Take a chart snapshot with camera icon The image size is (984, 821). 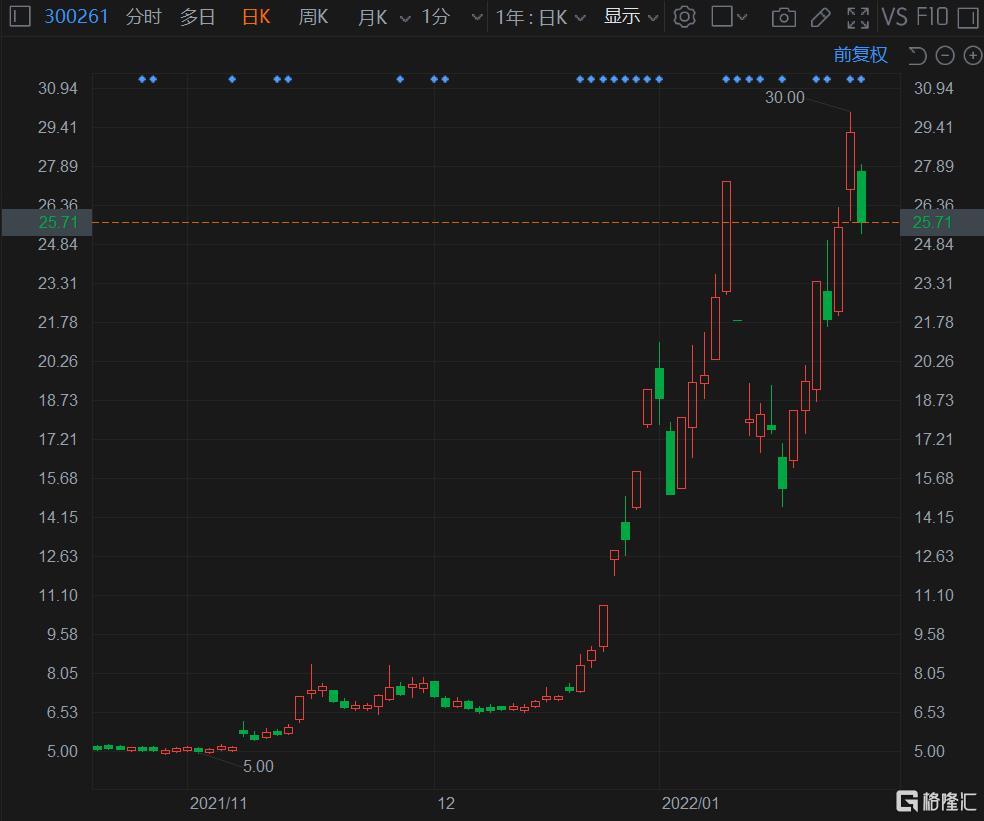point(783,18)
